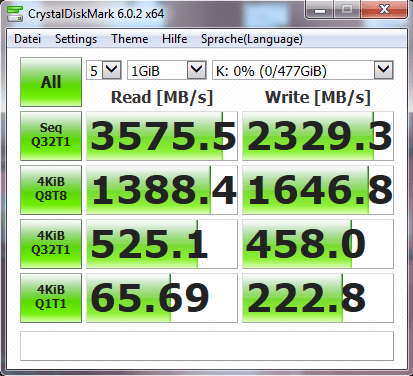Start the 4KiB Q1T1 test
The height and width of the screenshot is (376, 413).
click(x=51, y=298)
